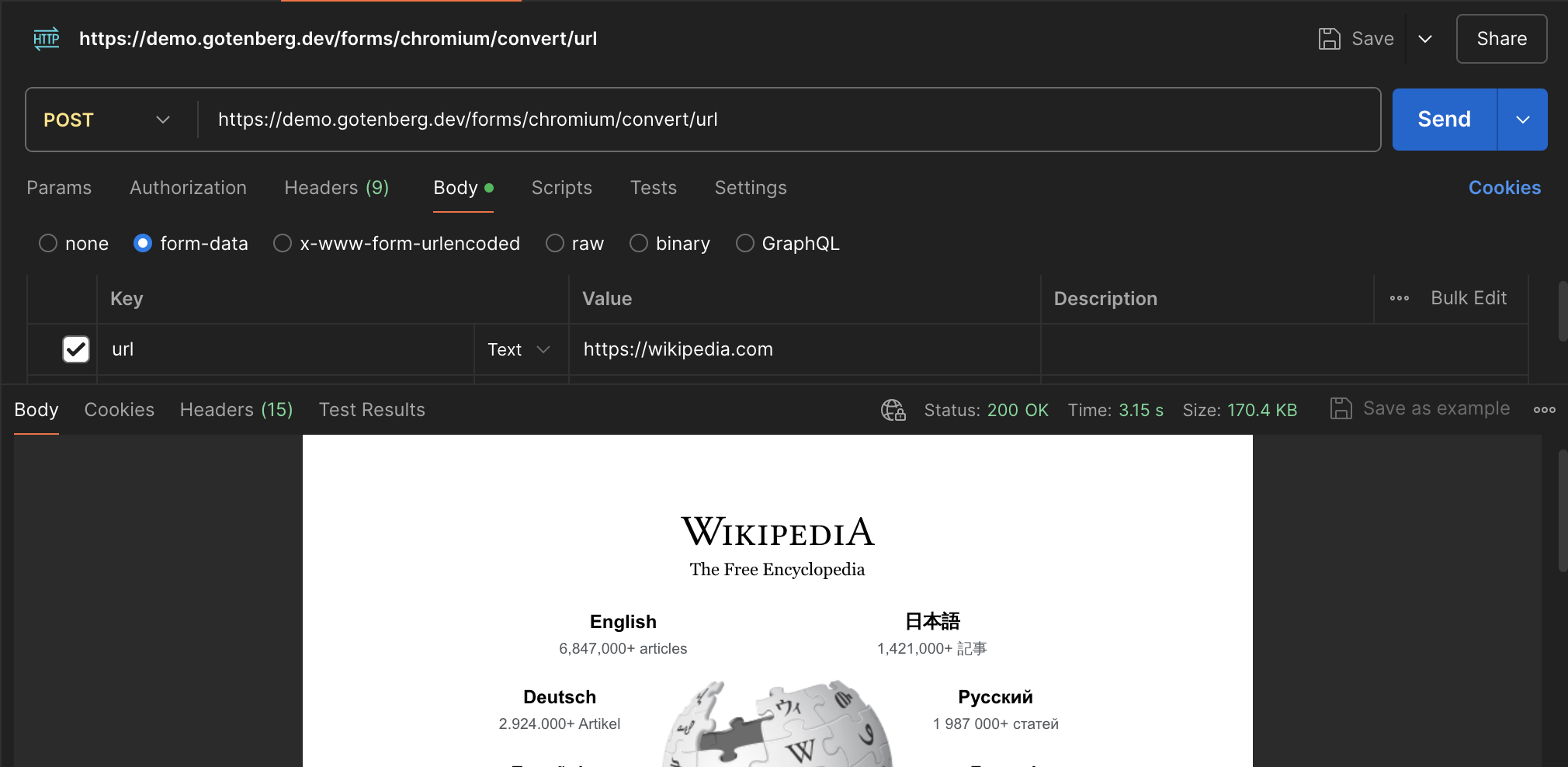Viewport: 1568px width, 767px height.
Task: Select the x-www-form-urlencoded radio button
Action: pos(283,244)
